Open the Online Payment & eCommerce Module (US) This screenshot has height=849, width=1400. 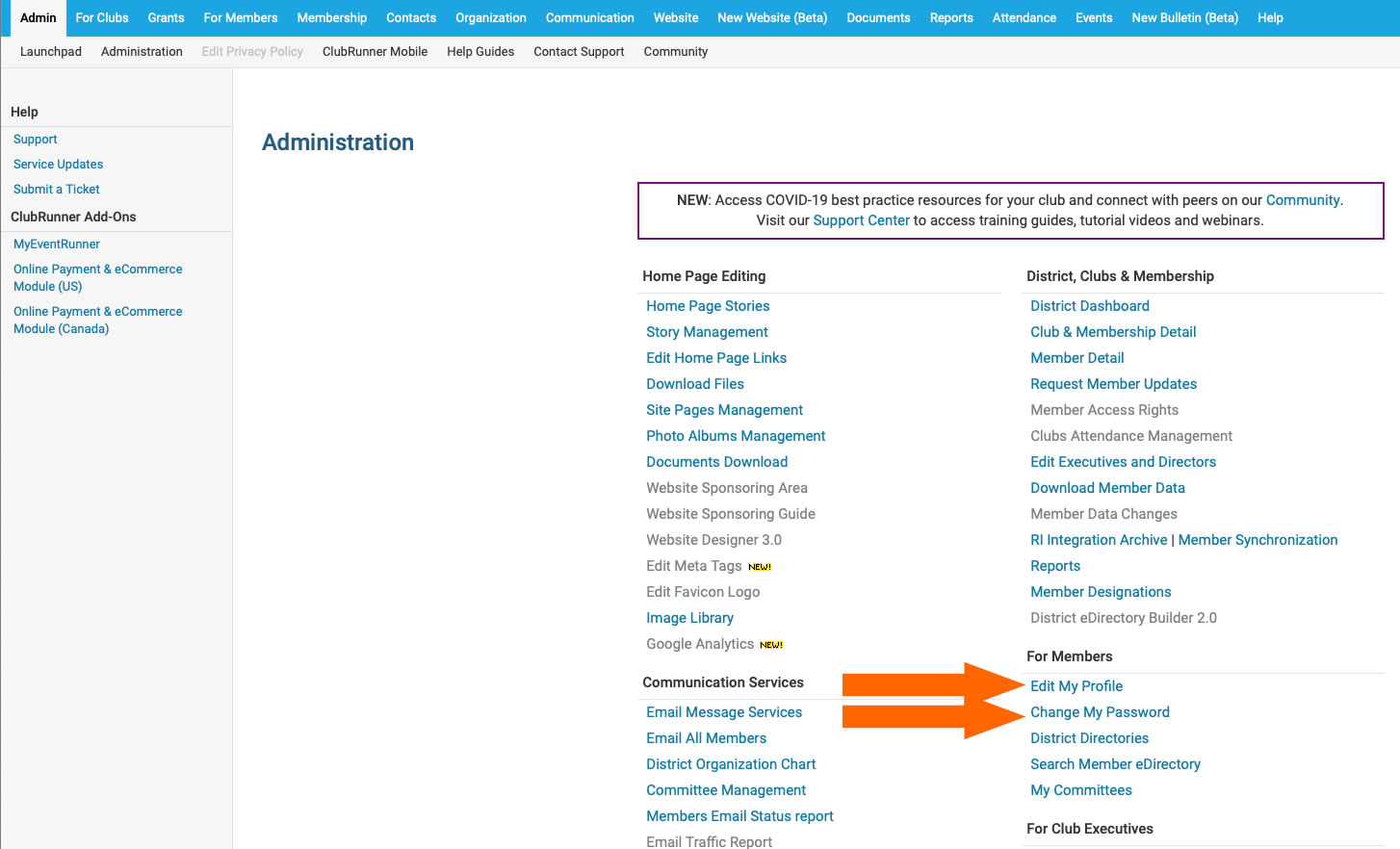tap(97, 277)
